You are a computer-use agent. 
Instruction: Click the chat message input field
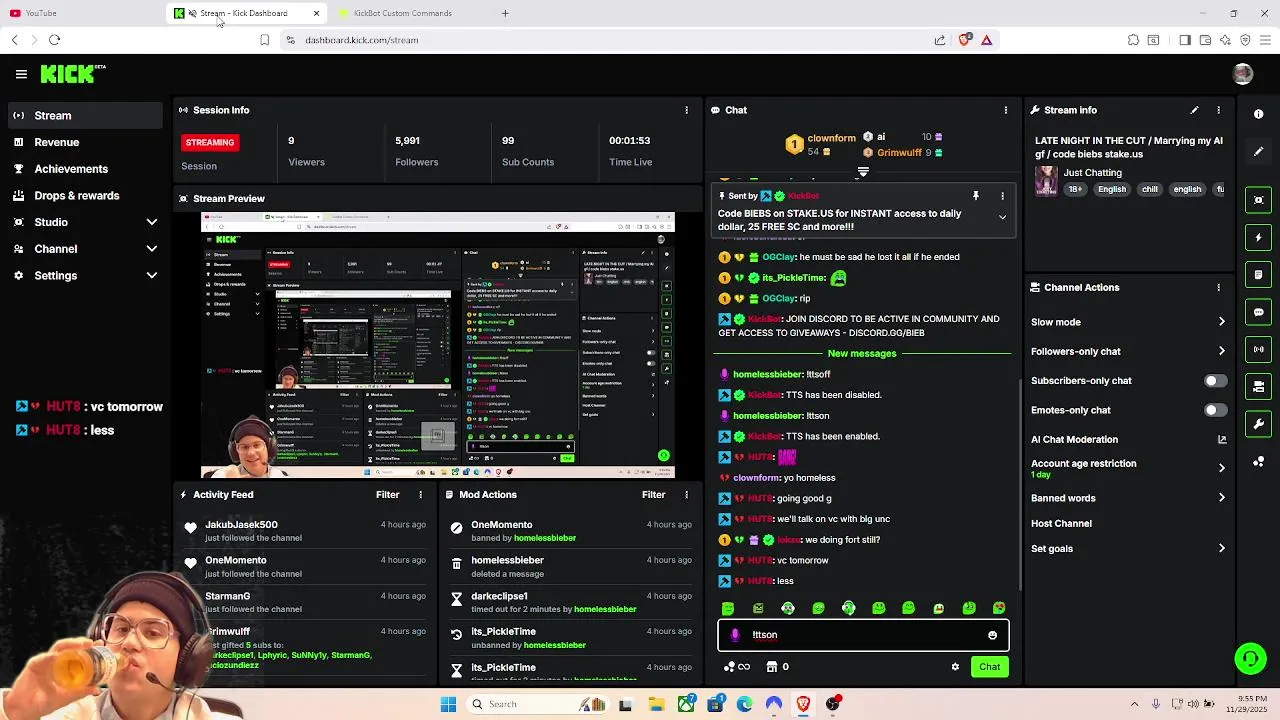click(863, 635)
